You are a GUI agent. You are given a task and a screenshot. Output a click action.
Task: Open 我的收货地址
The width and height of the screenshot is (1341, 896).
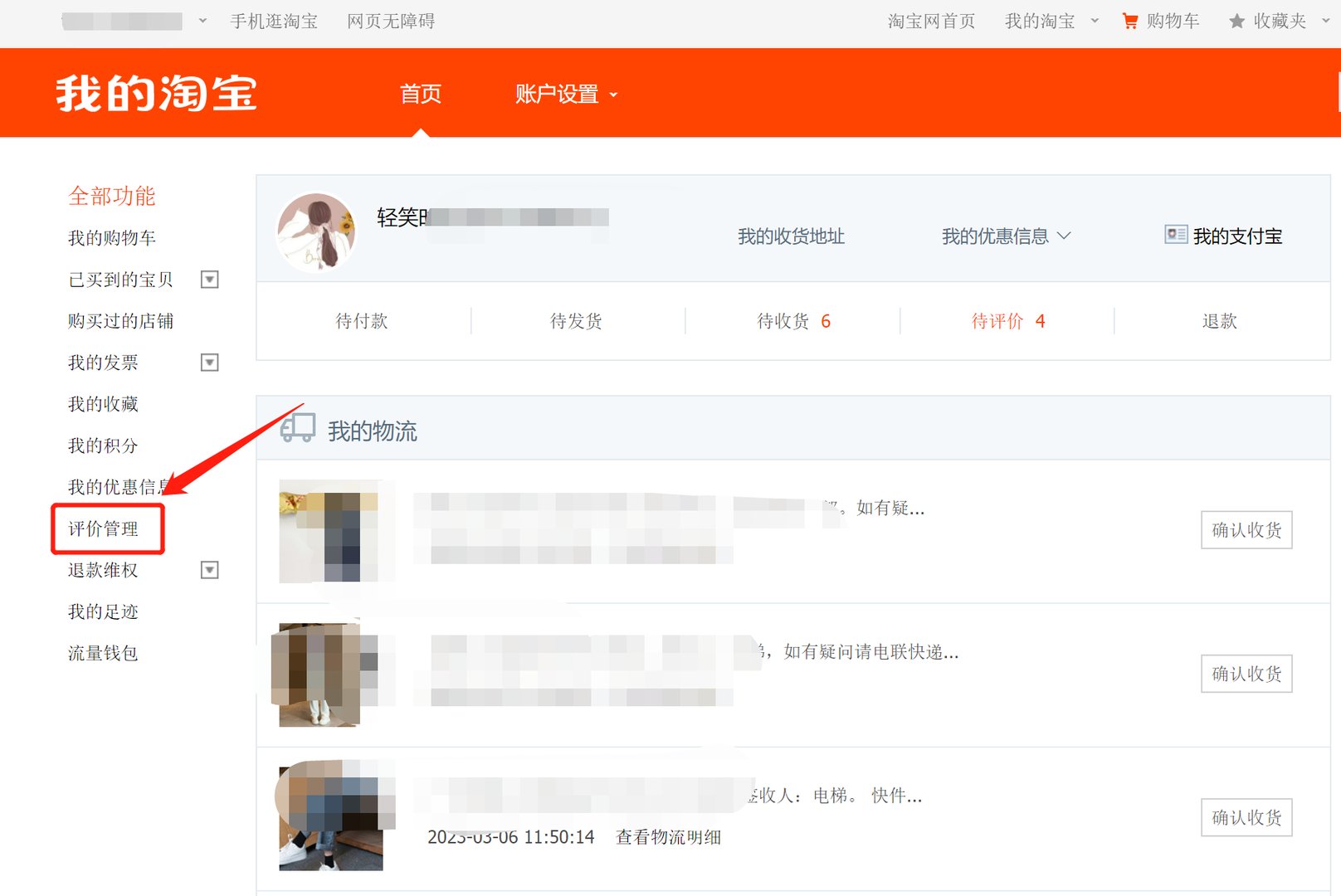click(x=790, y=236)
